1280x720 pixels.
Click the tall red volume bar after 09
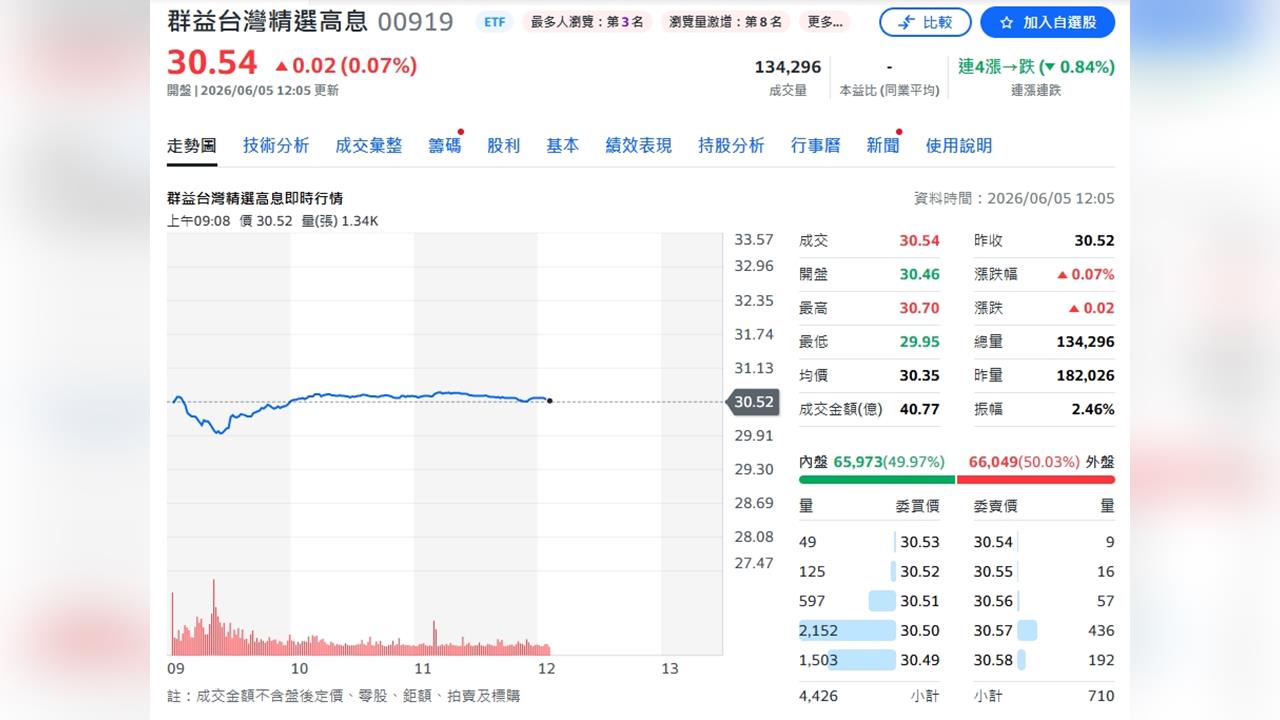(x=213, y=616)
